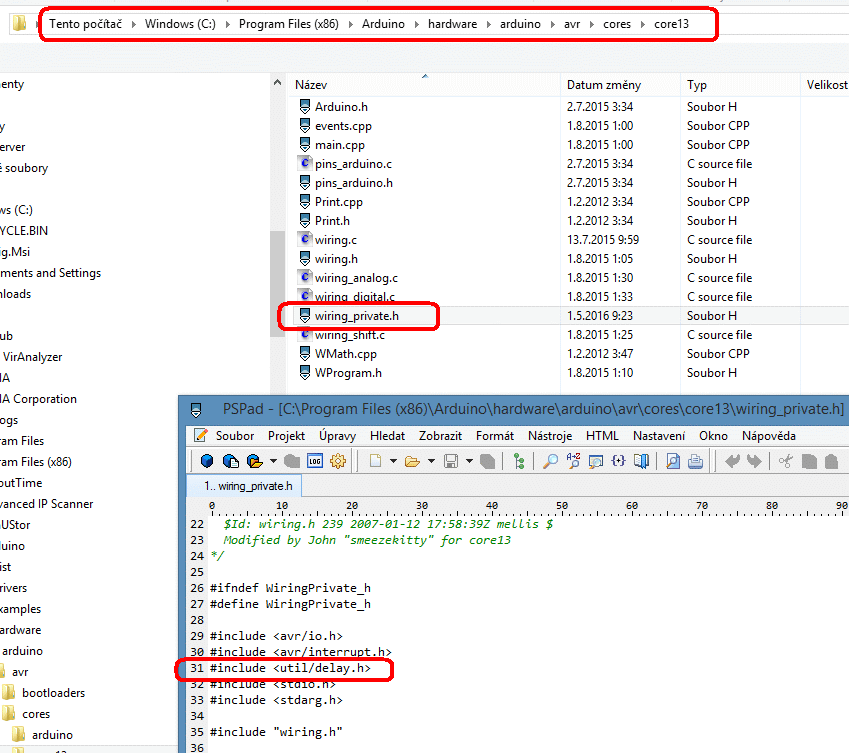
Task: Click the document icon left of Soubor menu
Action: [x=200, y=435]
